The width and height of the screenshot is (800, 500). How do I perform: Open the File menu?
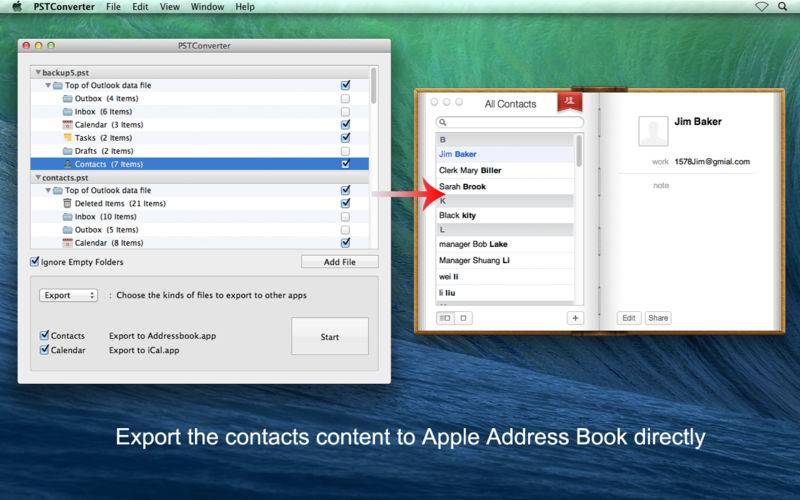pyautogui.click(x=113, y=7)
